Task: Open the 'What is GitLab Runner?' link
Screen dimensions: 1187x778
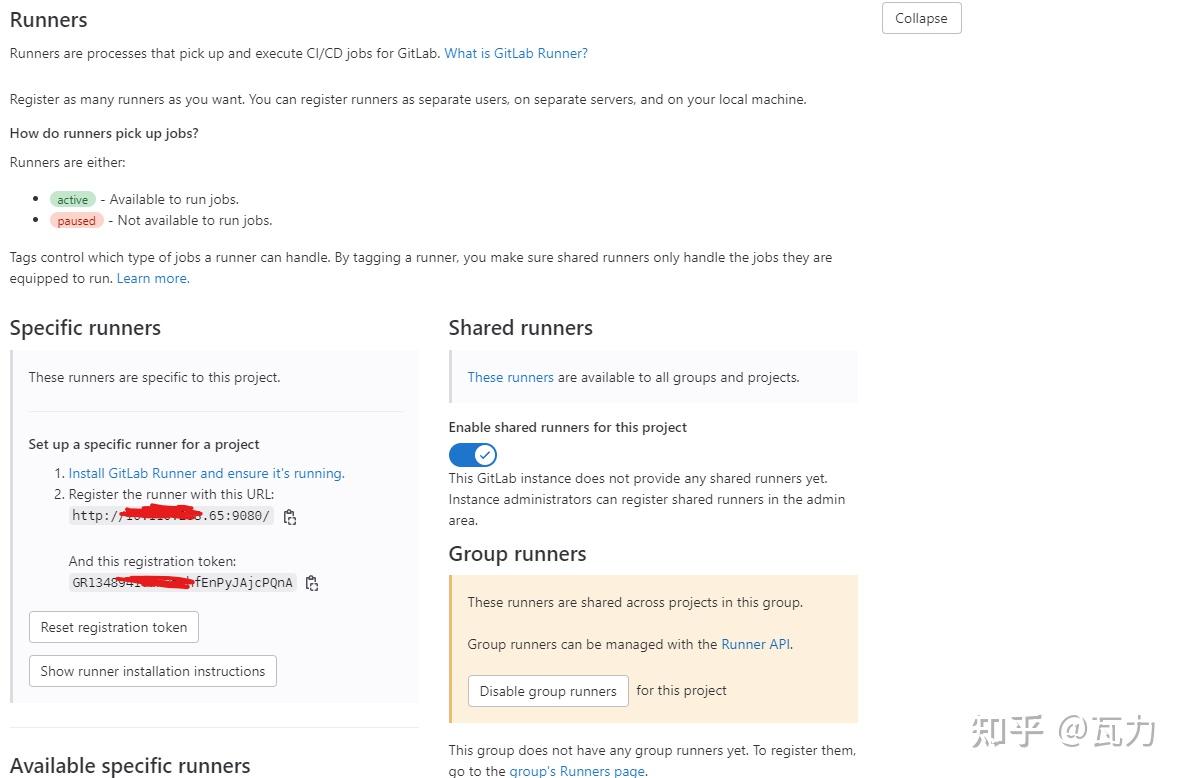Action: (515, 53)
